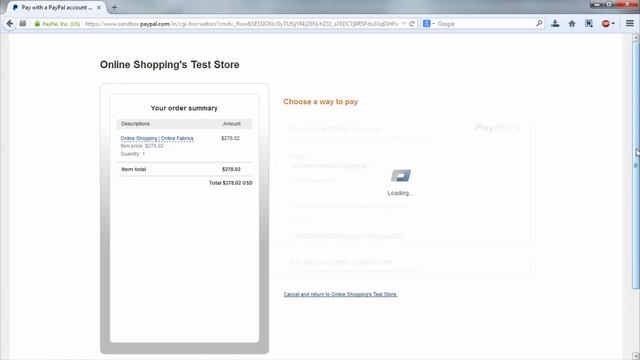
Task: Go back with the browser back arrow
Action: pos(10,24)
